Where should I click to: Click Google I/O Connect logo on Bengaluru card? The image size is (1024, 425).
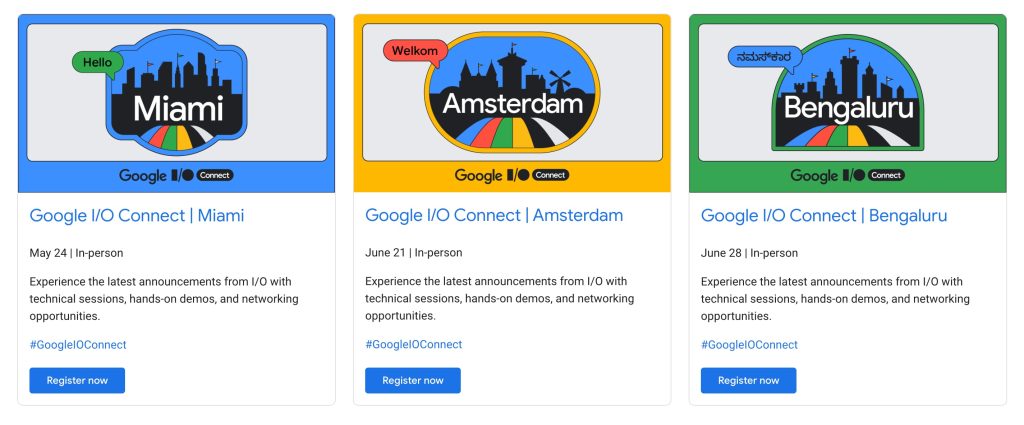point(848,175)
